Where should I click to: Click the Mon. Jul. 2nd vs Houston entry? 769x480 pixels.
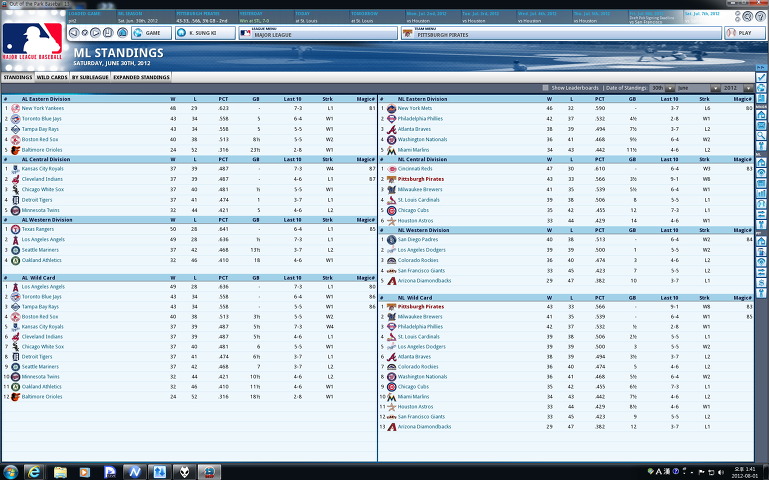pos(432,17)
